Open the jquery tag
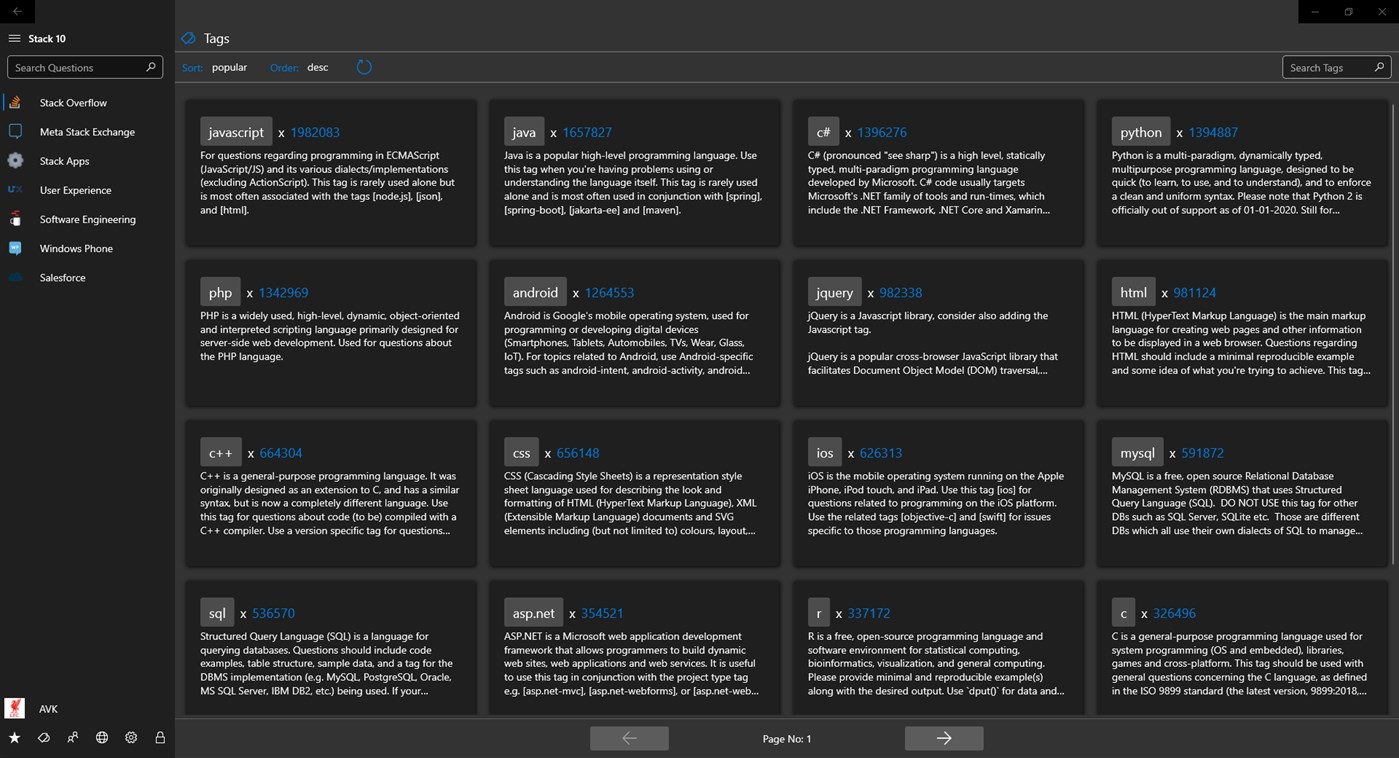 coord(834,292)
